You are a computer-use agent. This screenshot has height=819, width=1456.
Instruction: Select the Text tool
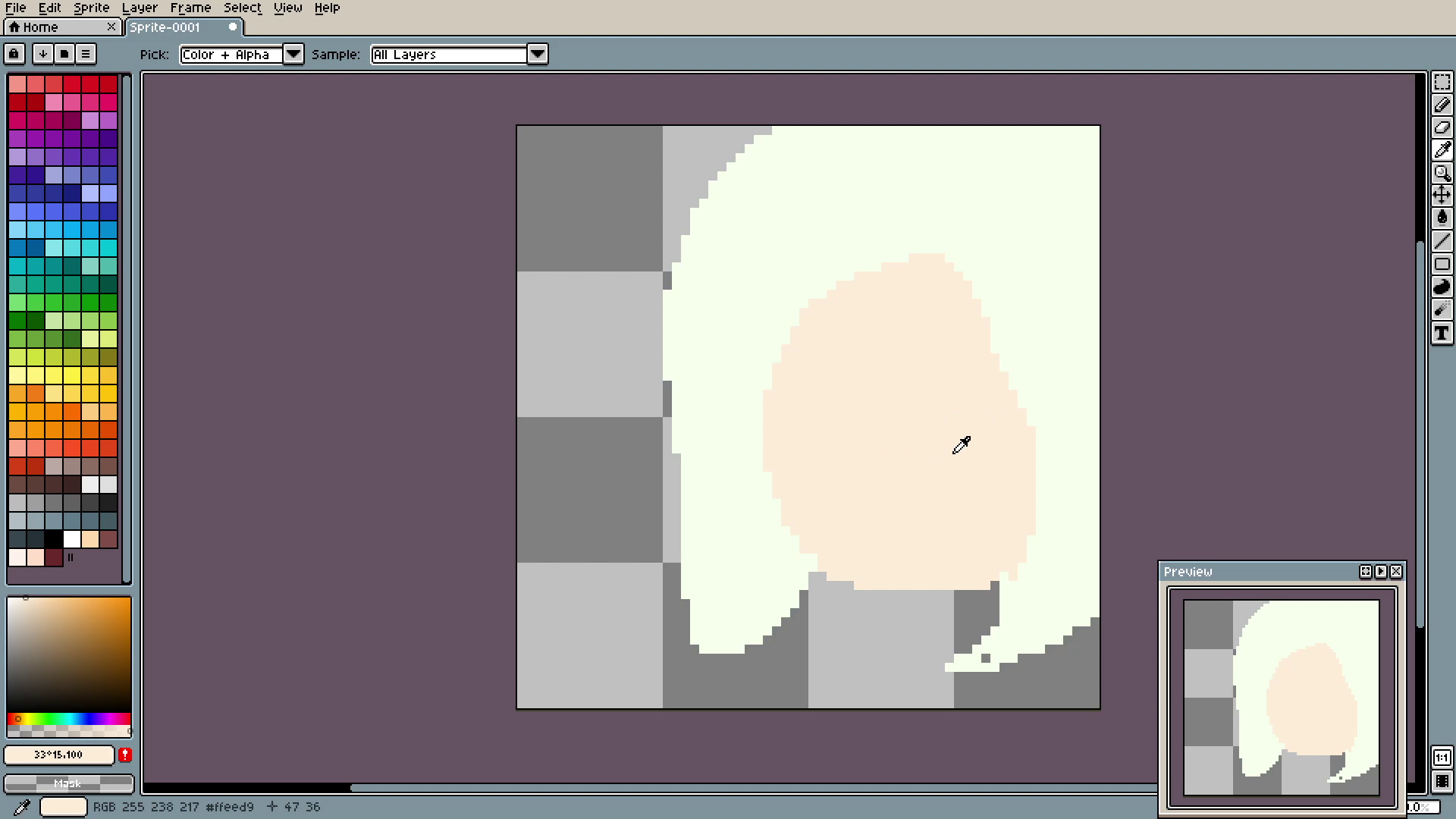(x=1442, y=333)
